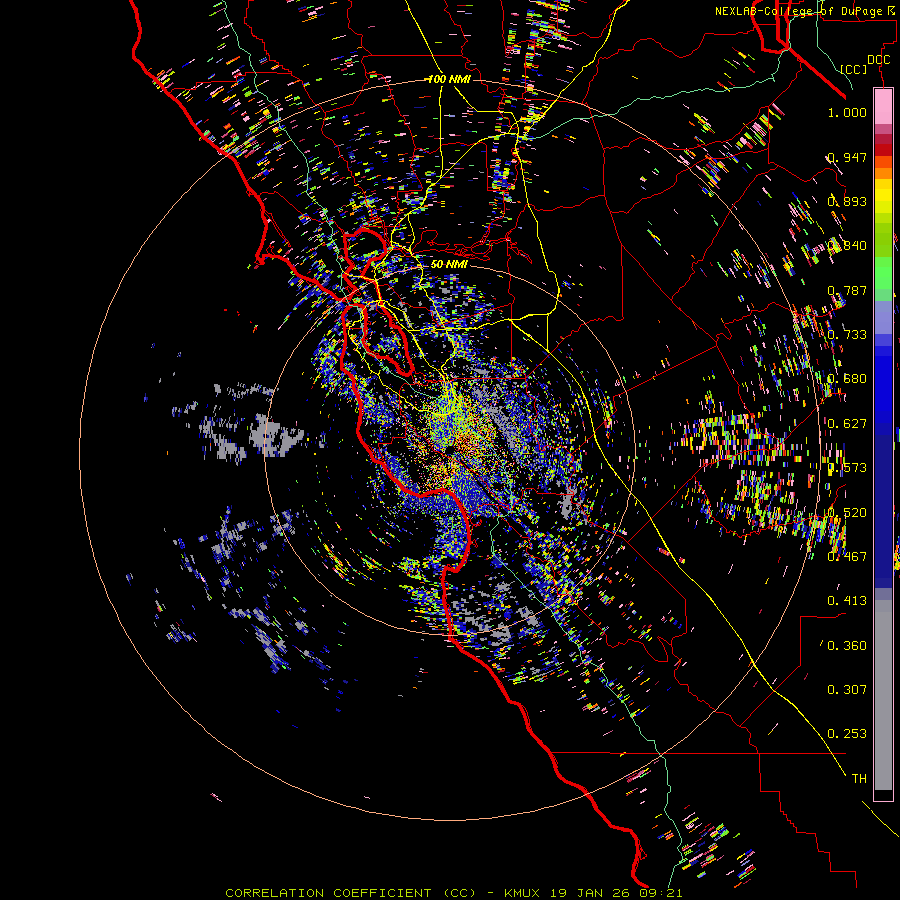Click the 0.307 color scale value
Screen dimensions: 900x900
click(x=847, y=690)
